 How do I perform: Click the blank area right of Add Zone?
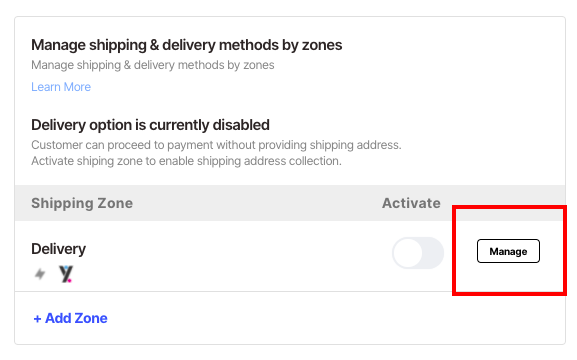click(x=331, y=318)
